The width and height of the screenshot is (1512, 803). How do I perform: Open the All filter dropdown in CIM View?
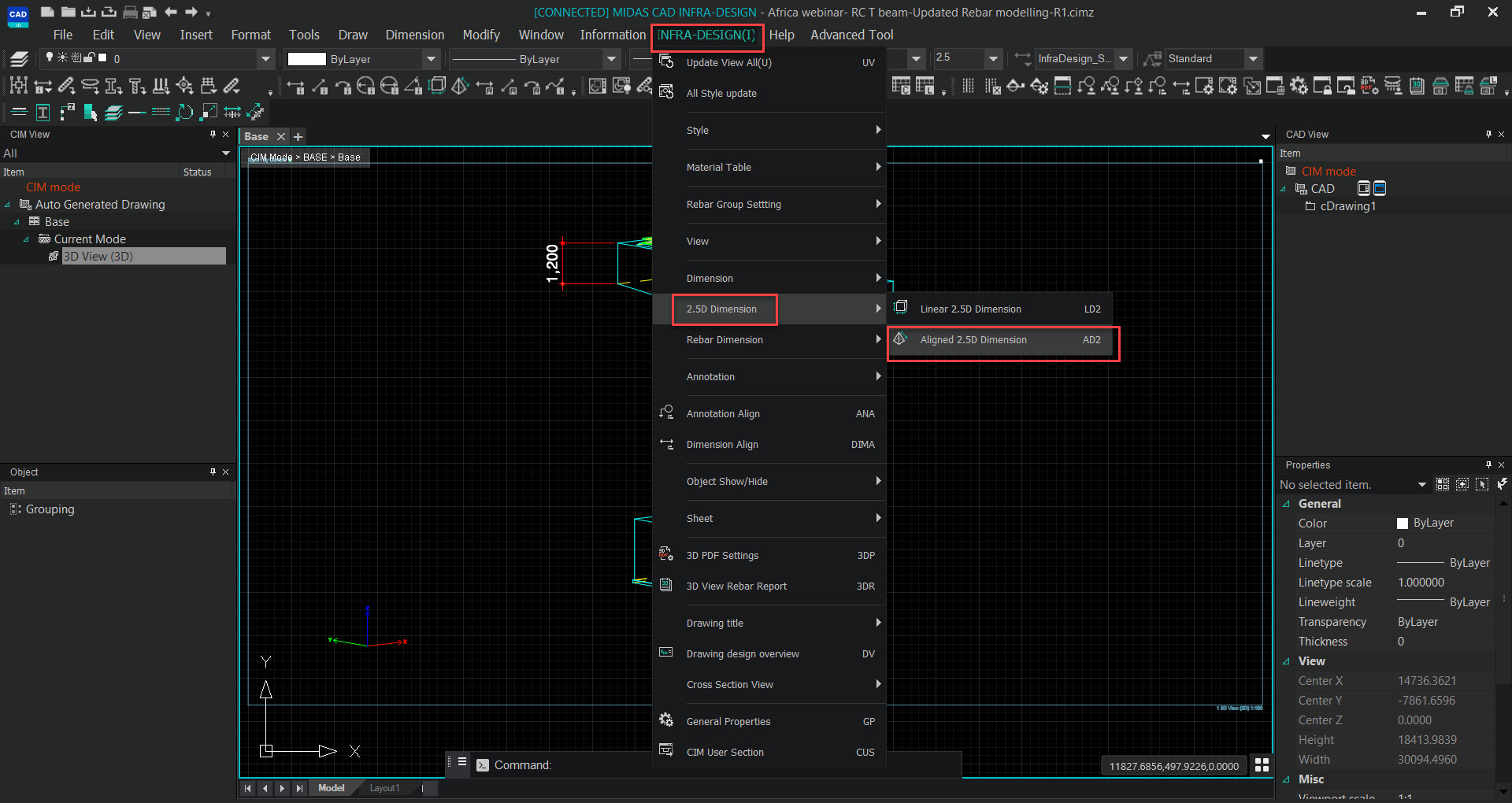(226, 153)
